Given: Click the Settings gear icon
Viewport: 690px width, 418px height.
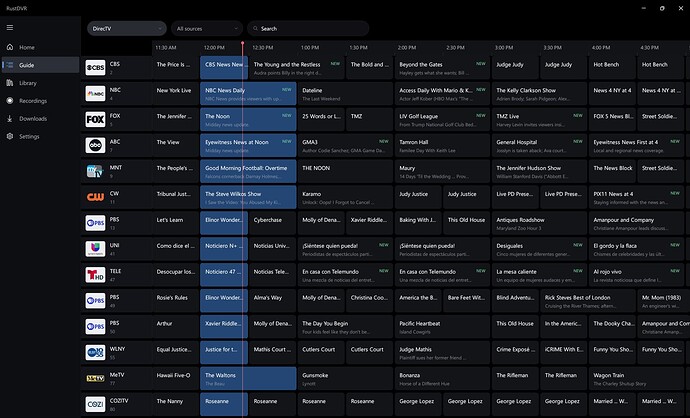Looking at the screenshot, I should (10, 136).
